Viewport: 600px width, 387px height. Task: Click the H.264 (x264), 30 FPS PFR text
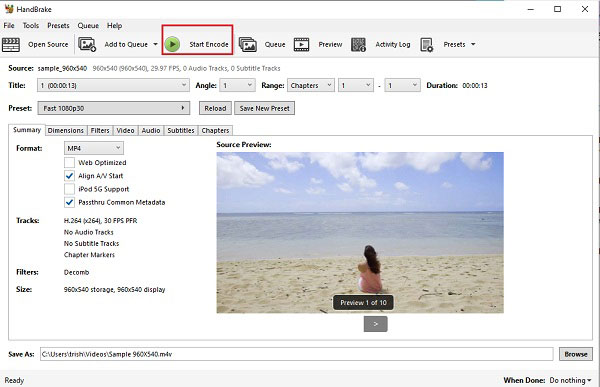point(100,220)
